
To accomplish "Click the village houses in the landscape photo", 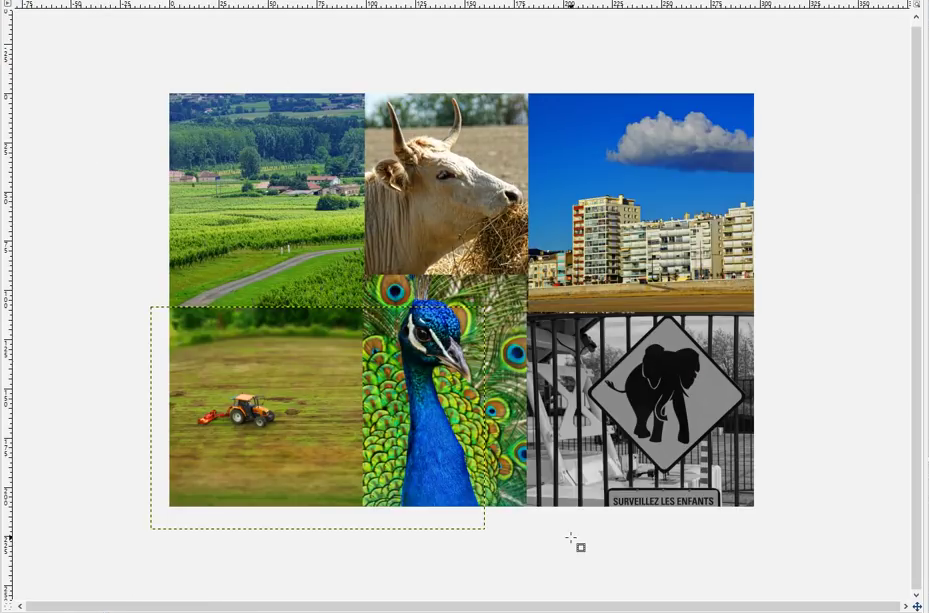I will tap(300, 184).
